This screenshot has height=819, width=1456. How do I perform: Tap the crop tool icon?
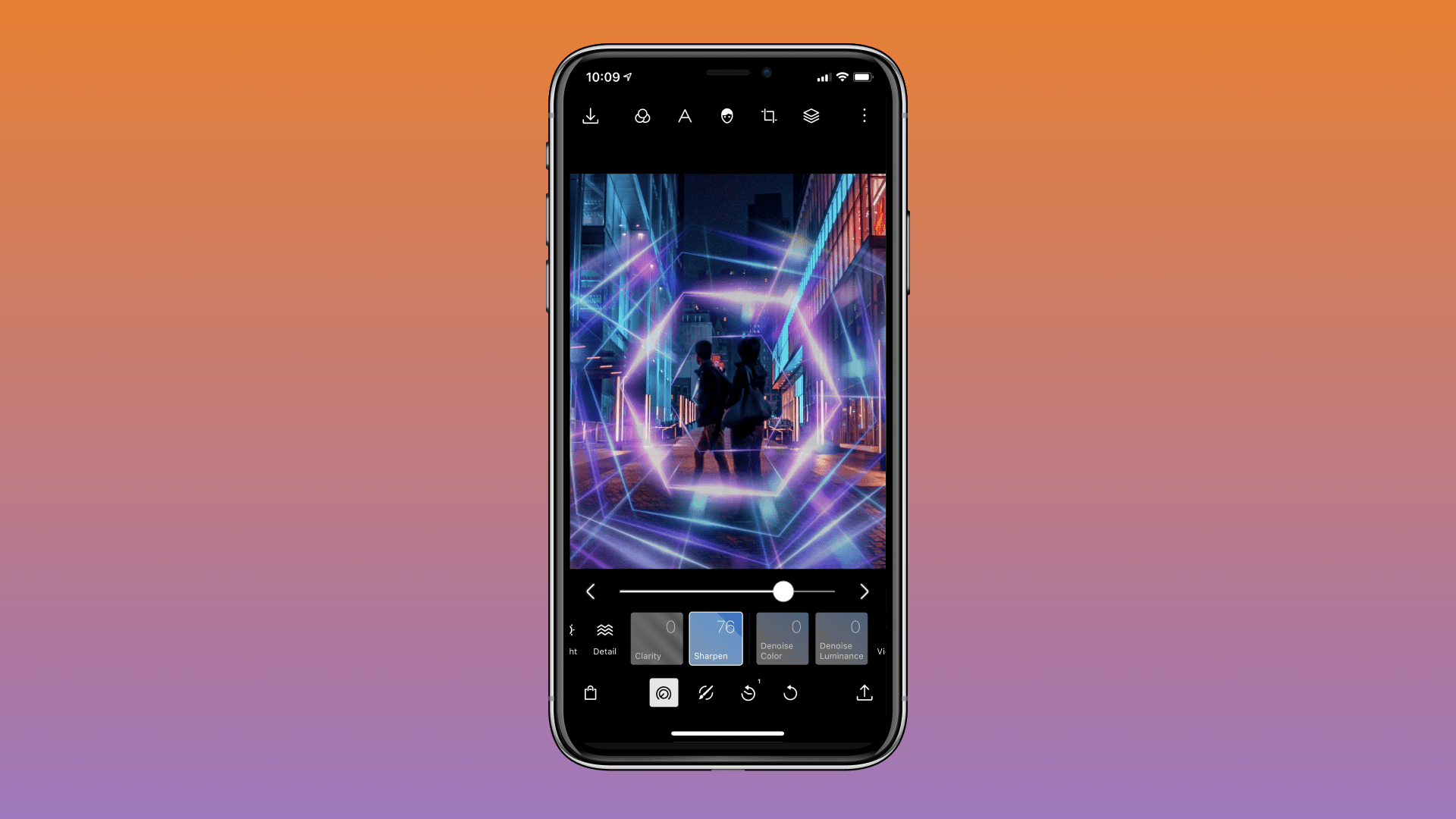(x=769, y=115)
